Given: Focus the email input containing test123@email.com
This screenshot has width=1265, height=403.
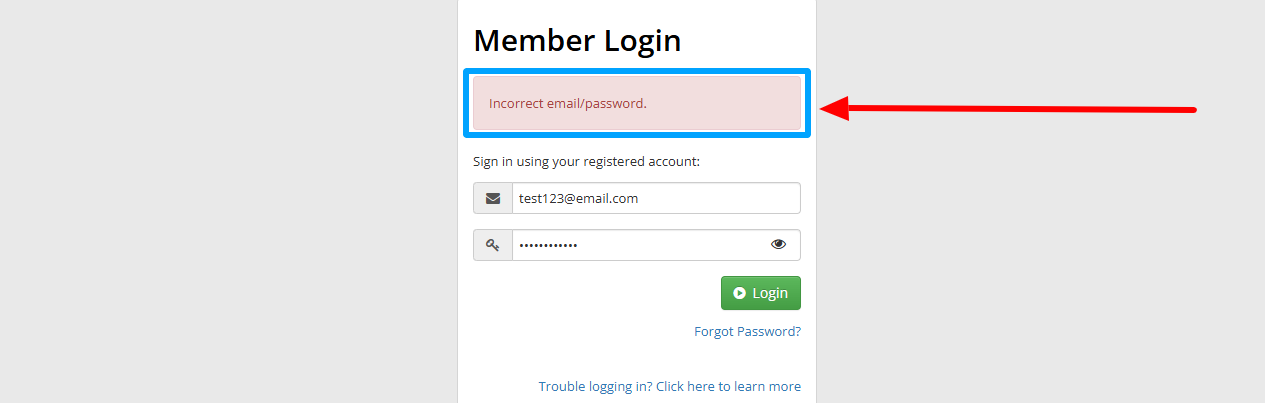Looking at the screenshot, I should [x=578, y=198].
